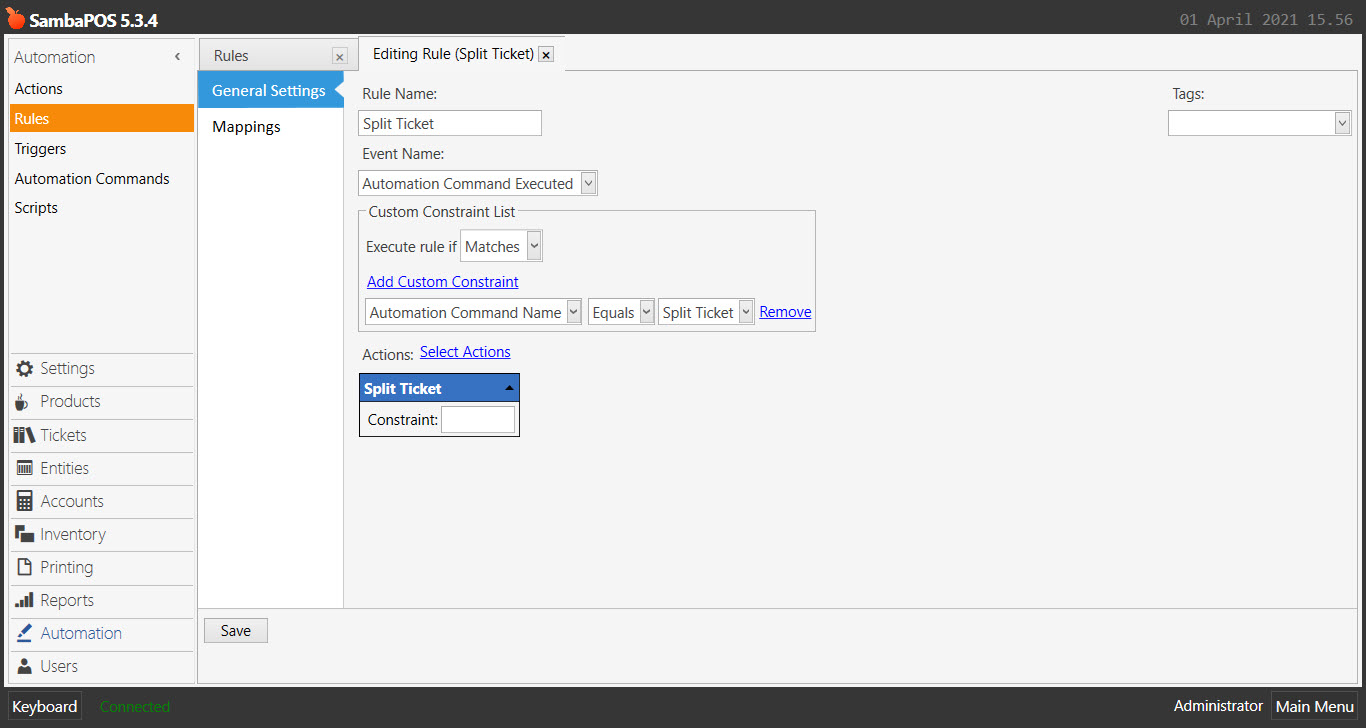Click the Add Custom Constraint link

click(x=442, y=281)
